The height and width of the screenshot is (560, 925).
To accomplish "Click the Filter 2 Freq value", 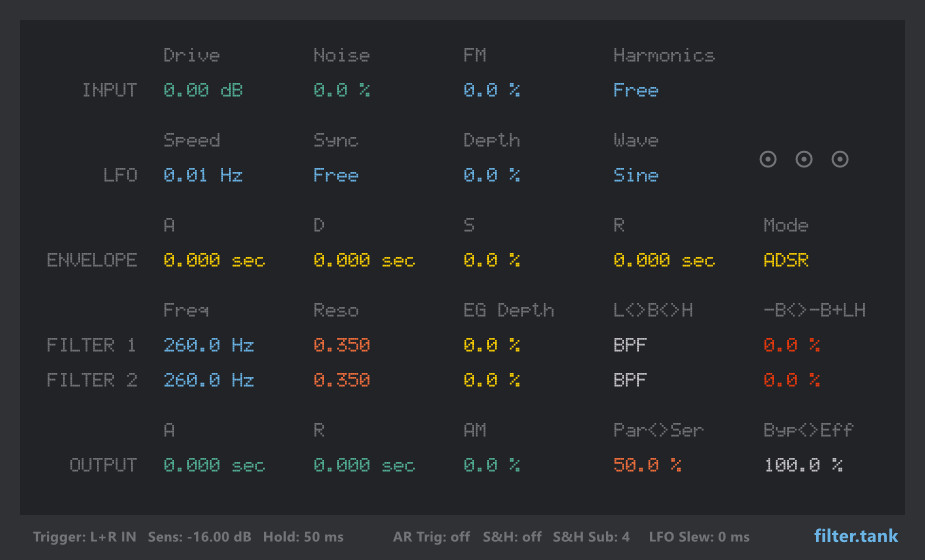I will tap(208, 380).
